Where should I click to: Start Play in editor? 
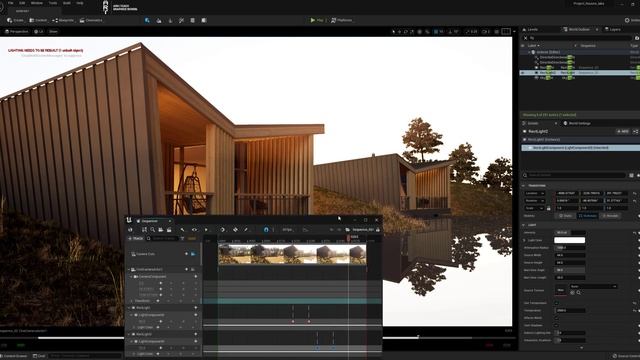316,20
